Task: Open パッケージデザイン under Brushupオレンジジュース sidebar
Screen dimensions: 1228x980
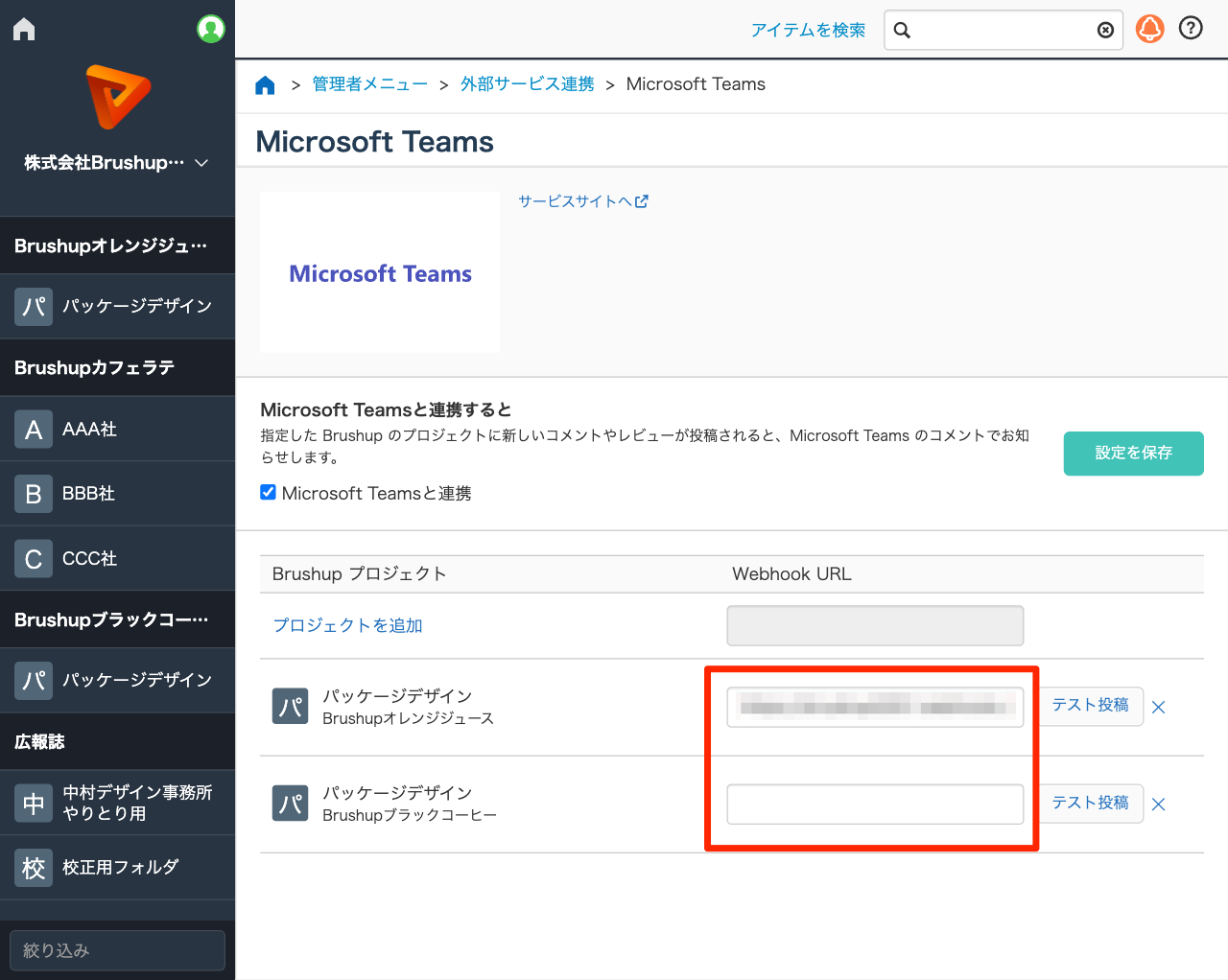Action: click(137, 306)
